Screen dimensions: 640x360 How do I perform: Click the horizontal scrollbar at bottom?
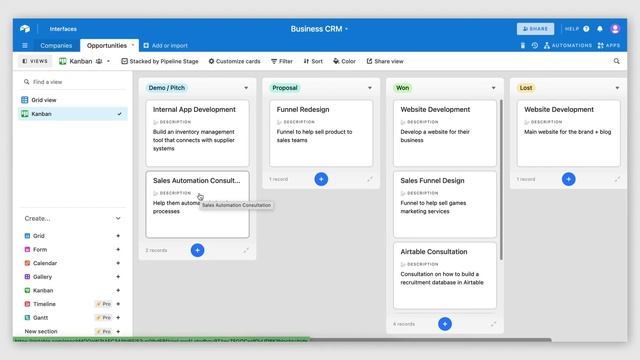click(x=430, y=340)
